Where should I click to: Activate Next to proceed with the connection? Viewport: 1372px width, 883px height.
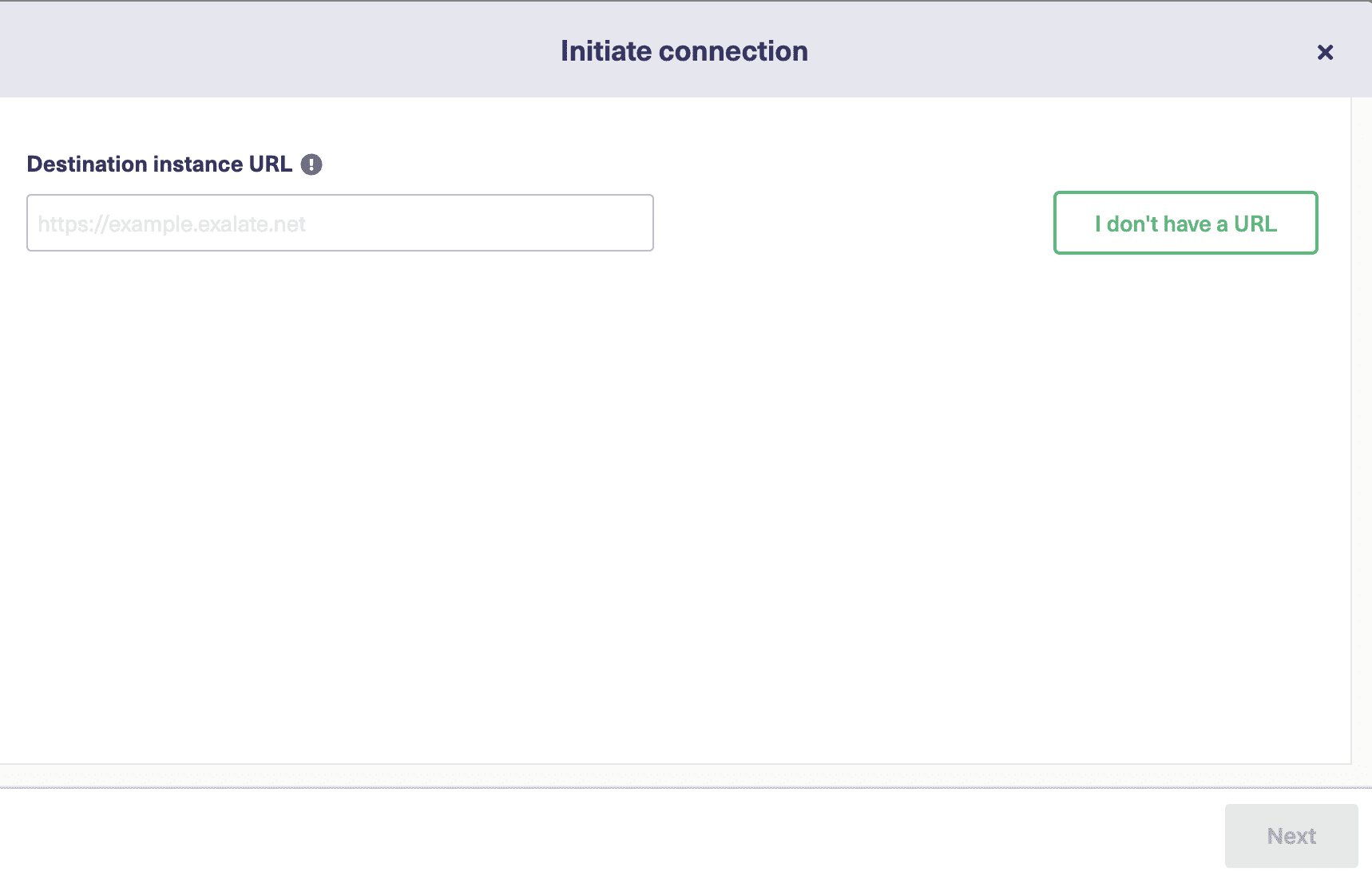[1291, 836]
